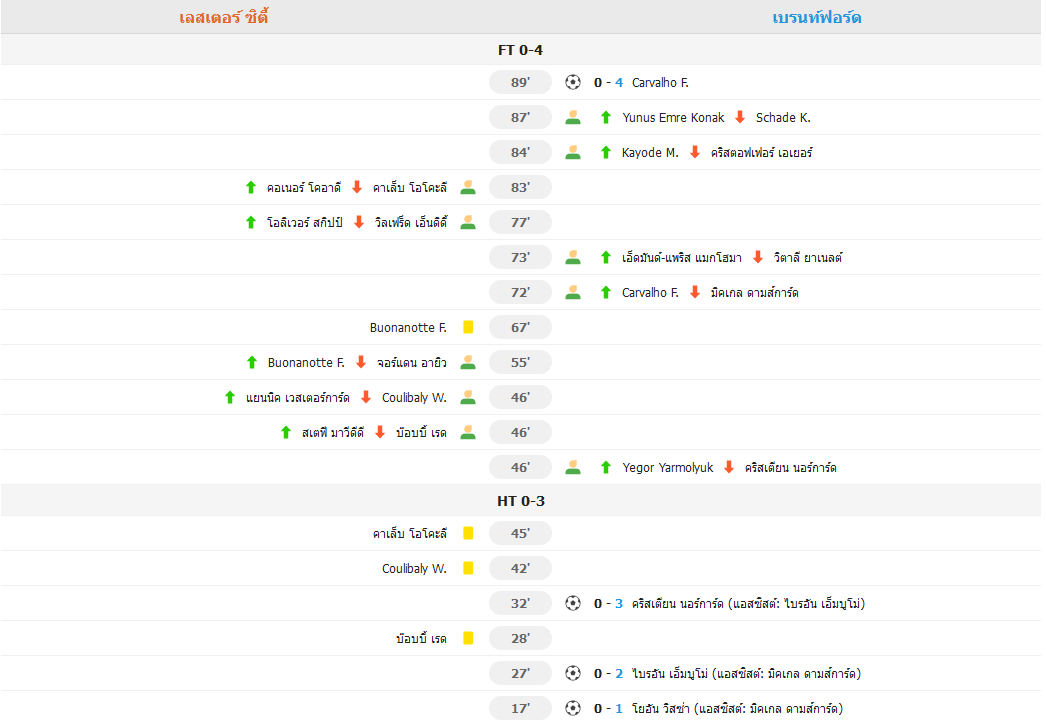The width and height of the screenshot is (1046, 722).
Task: Click the yellow card icon at 67'
Action: (x=468, y=327)
